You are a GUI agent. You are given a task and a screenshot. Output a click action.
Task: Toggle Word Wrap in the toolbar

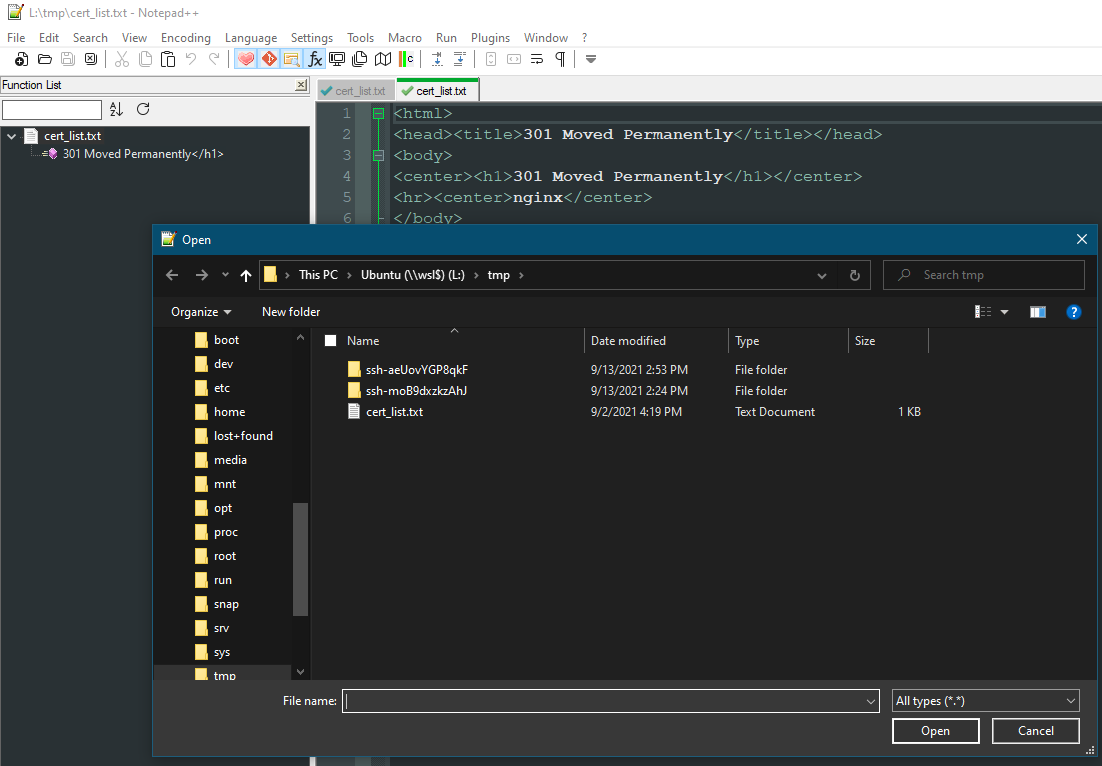537,60
